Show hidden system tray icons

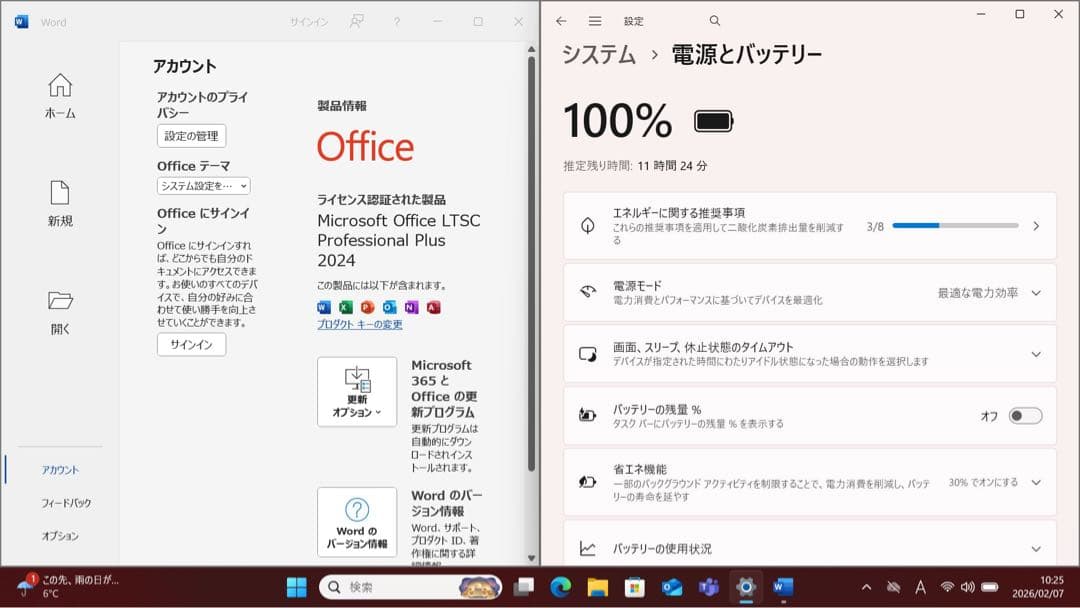pos(866,587)
